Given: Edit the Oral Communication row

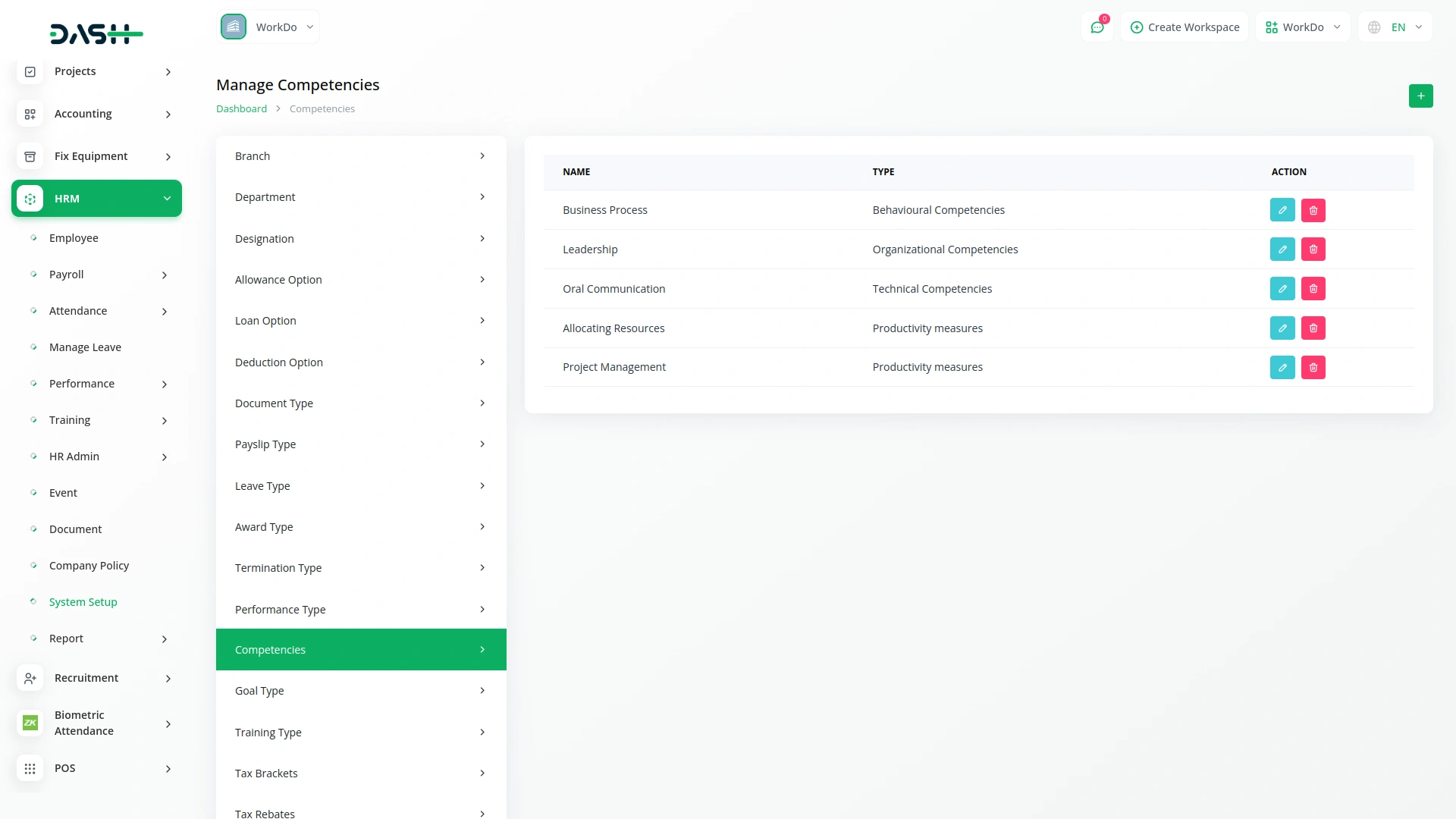Looking at the screenshot, I should pyautogui.click(x=1282, y=289).
